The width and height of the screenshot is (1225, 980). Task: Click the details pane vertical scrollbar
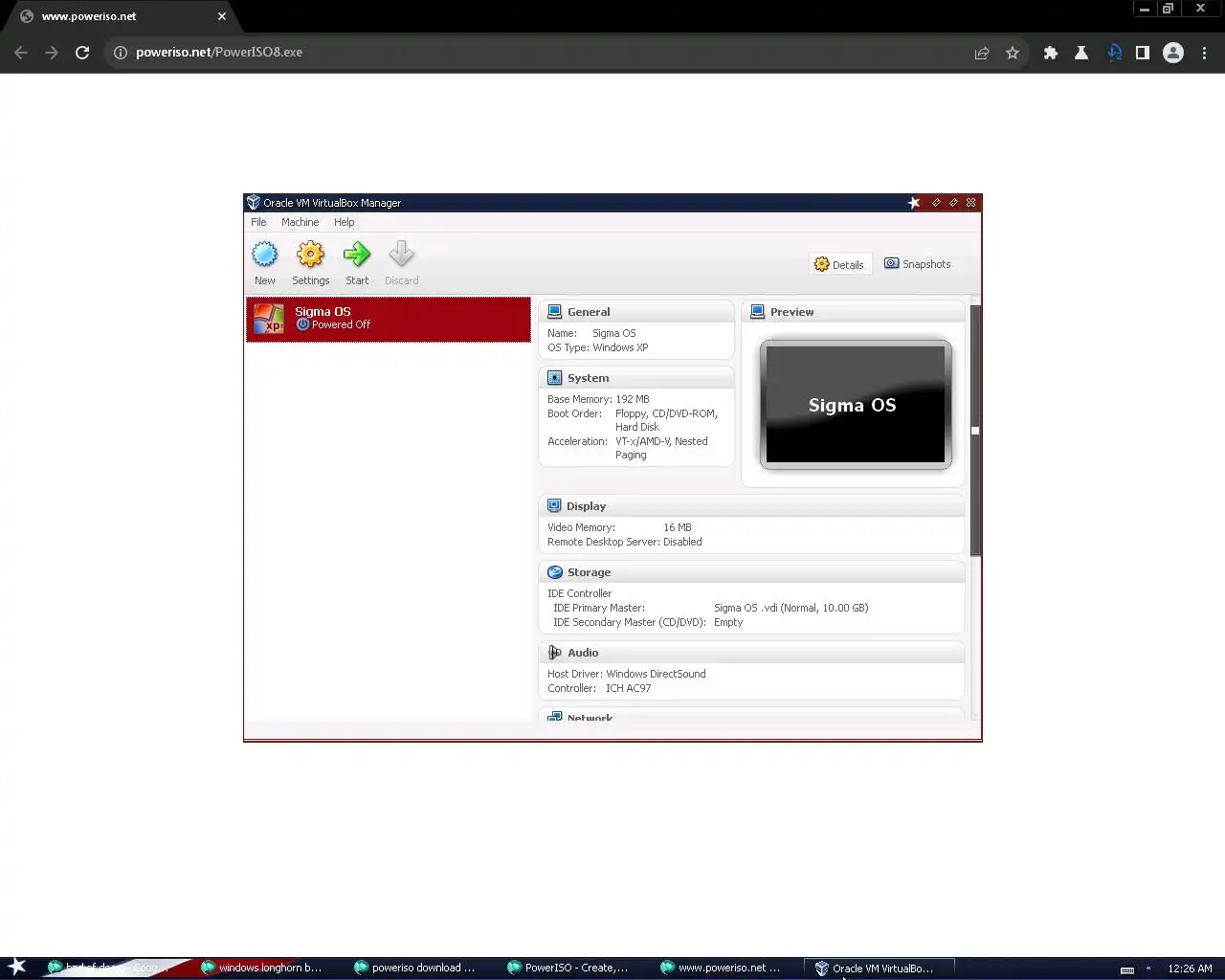(x=975, y=430)
